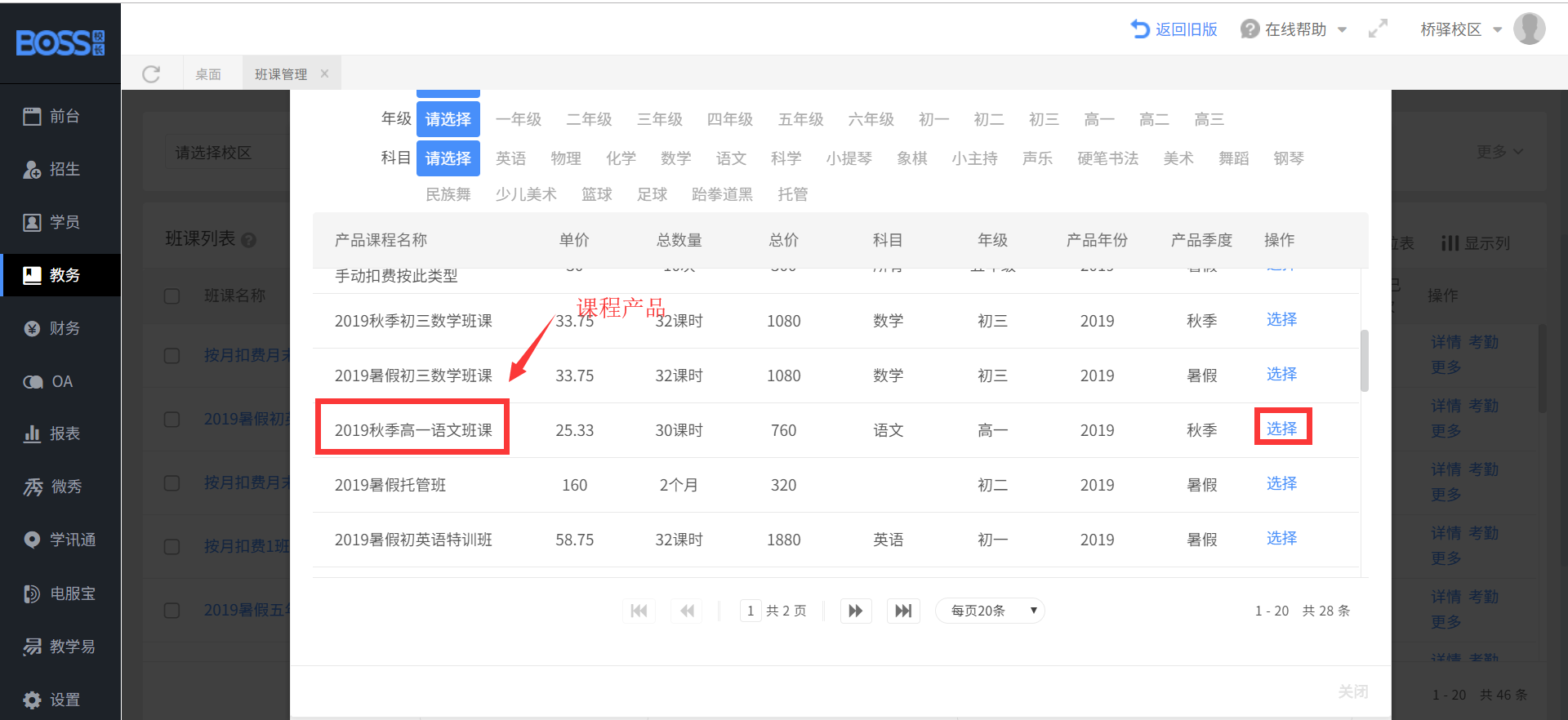Image resolution: width=1568 pixels, height=720 pixels.
Task: Go to last page of results
Action: tap(903, 611)
